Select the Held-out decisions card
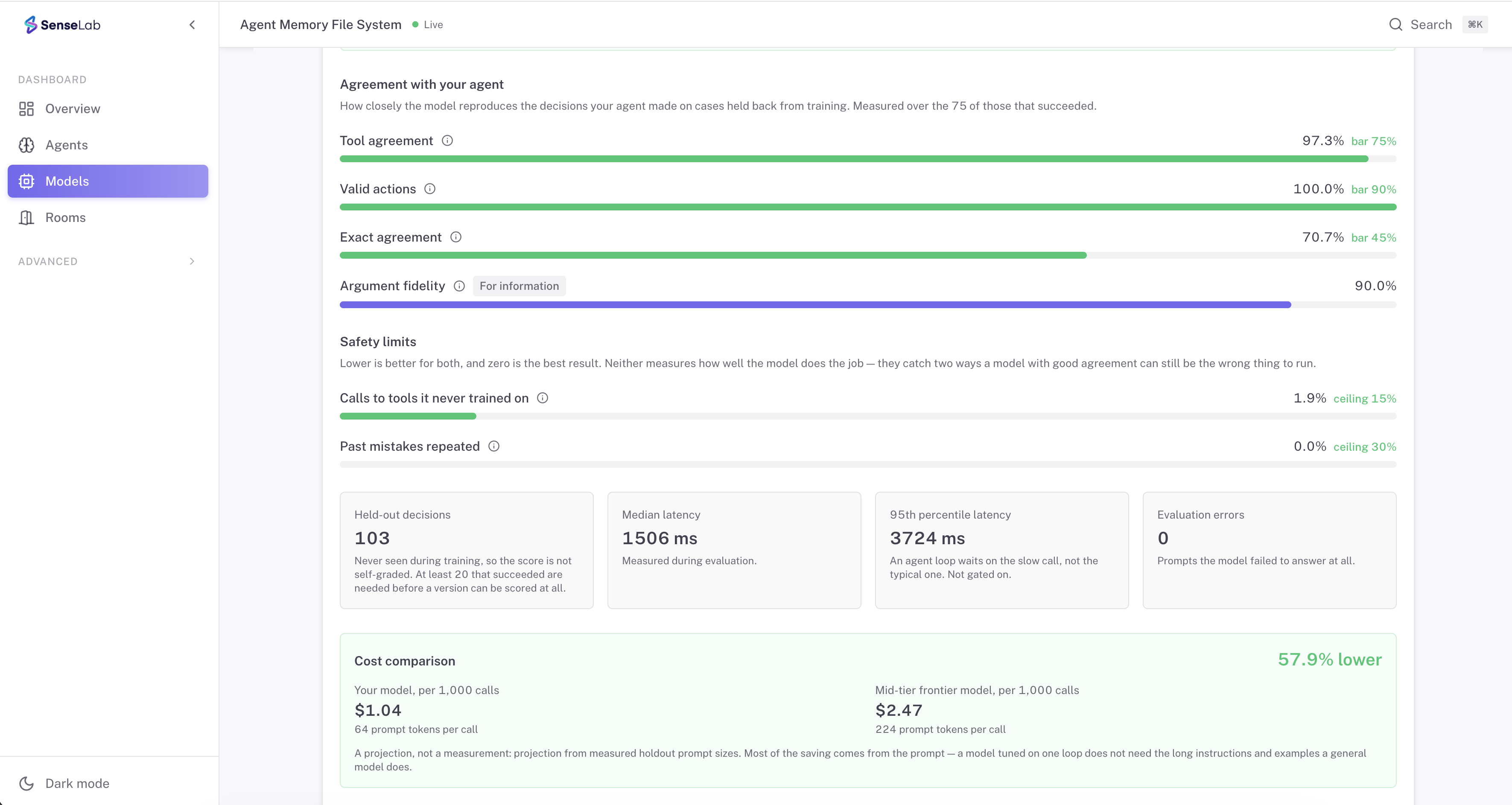Screen dimensions: 1512x805 coord(467,550)
